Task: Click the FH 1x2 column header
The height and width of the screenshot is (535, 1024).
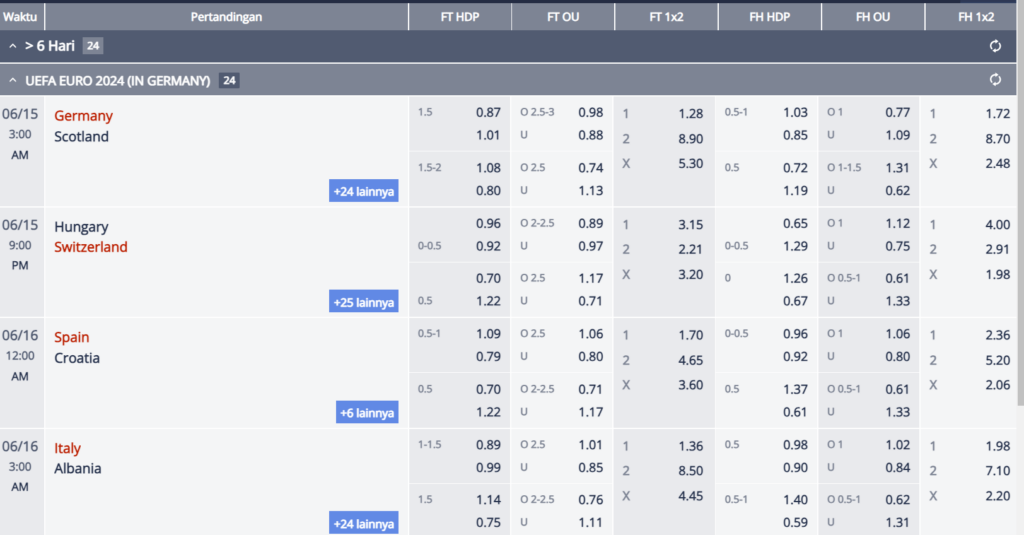Action: 976,17
